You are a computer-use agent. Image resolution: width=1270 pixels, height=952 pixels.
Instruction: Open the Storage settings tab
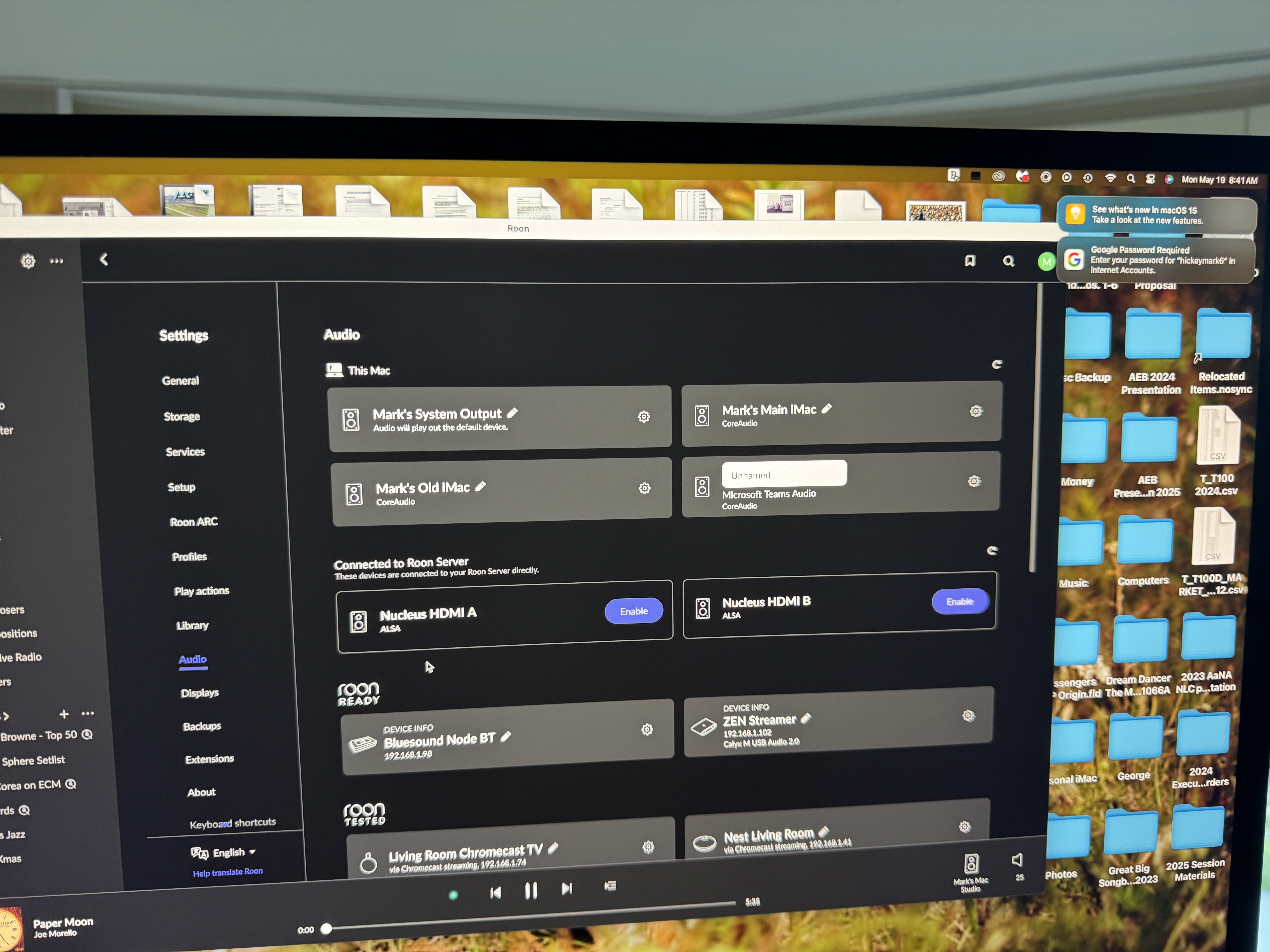click(182, 417)
